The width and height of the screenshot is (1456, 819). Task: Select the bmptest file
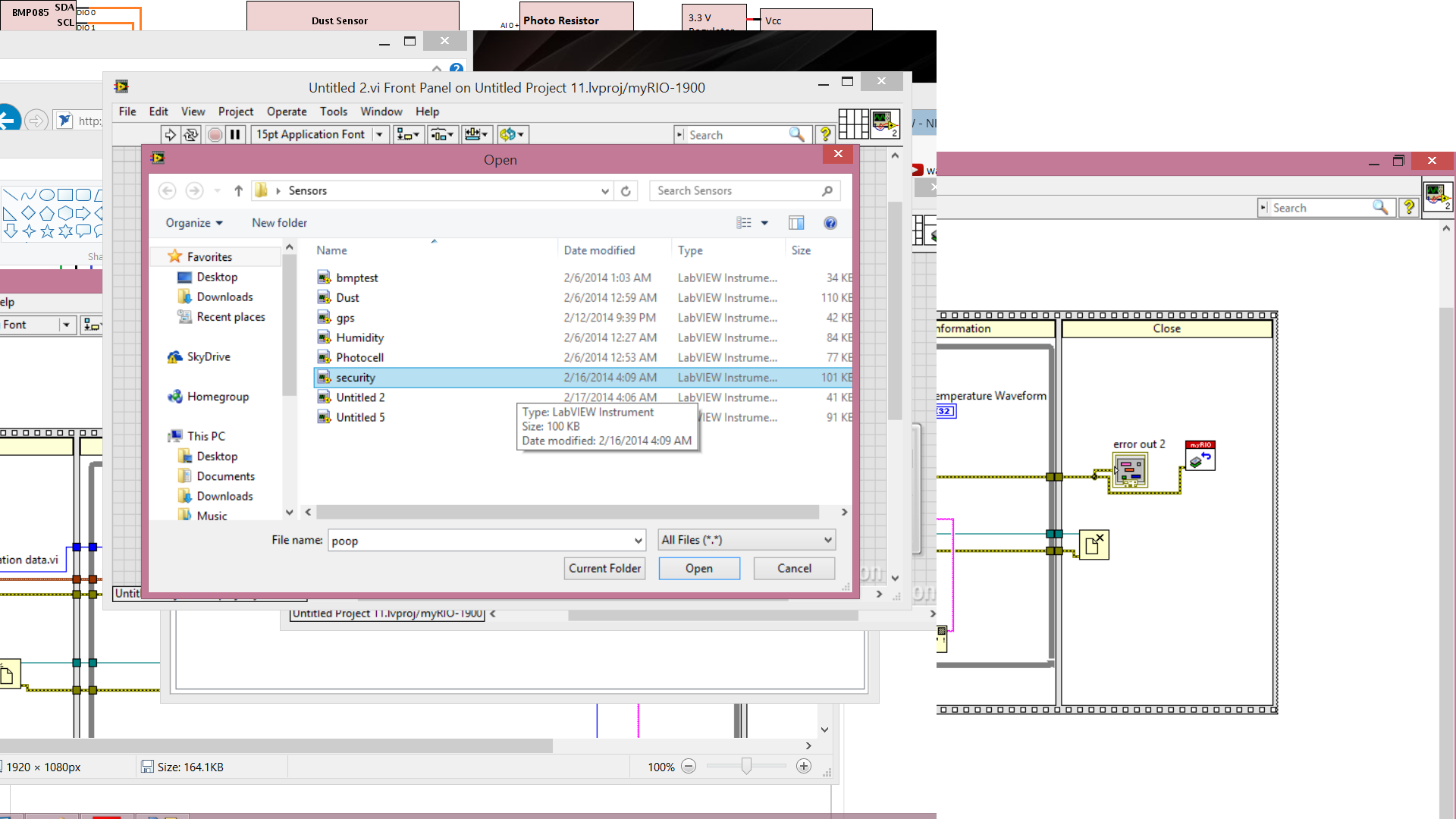(x=583, y=278)
